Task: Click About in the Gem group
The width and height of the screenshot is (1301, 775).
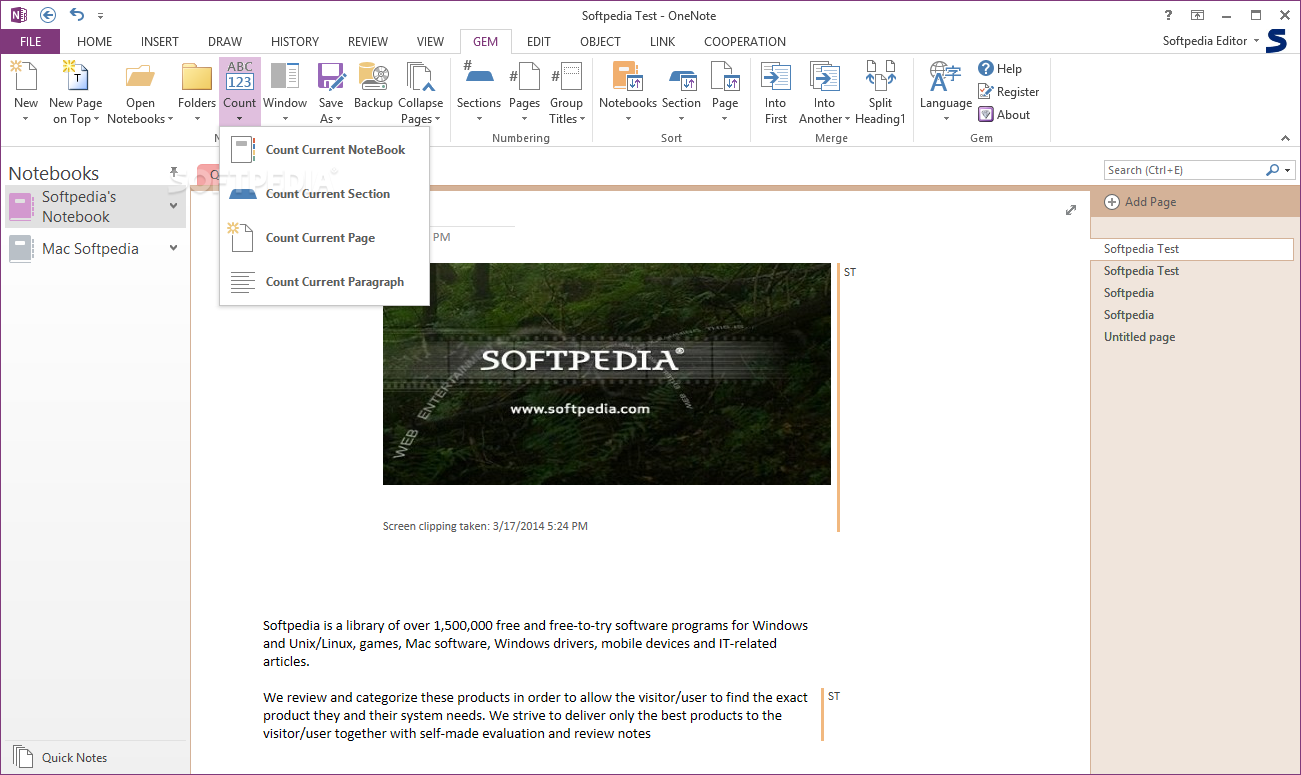Action: tap(1004, 115)
